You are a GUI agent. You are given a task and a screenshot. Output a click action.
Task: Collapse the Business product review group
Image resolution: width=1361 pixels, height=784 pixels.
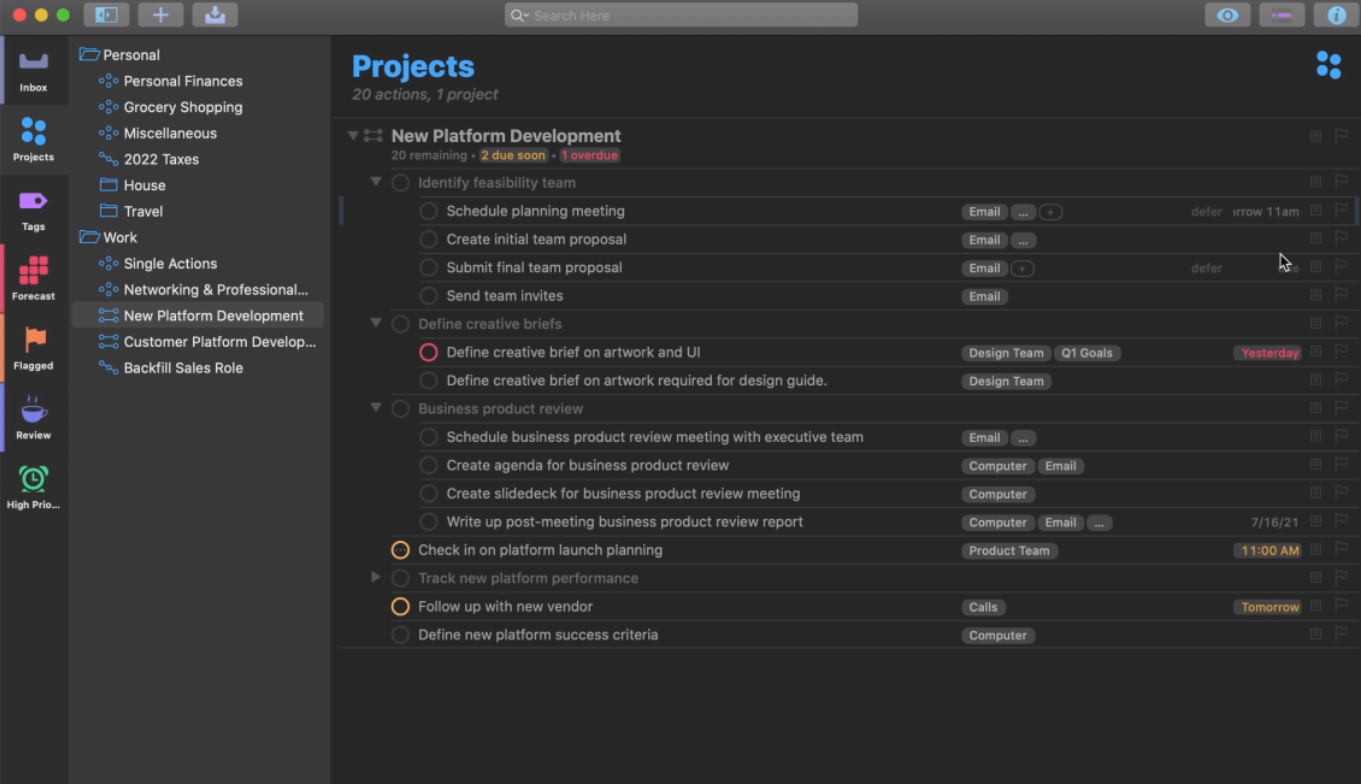coord(376,408)
